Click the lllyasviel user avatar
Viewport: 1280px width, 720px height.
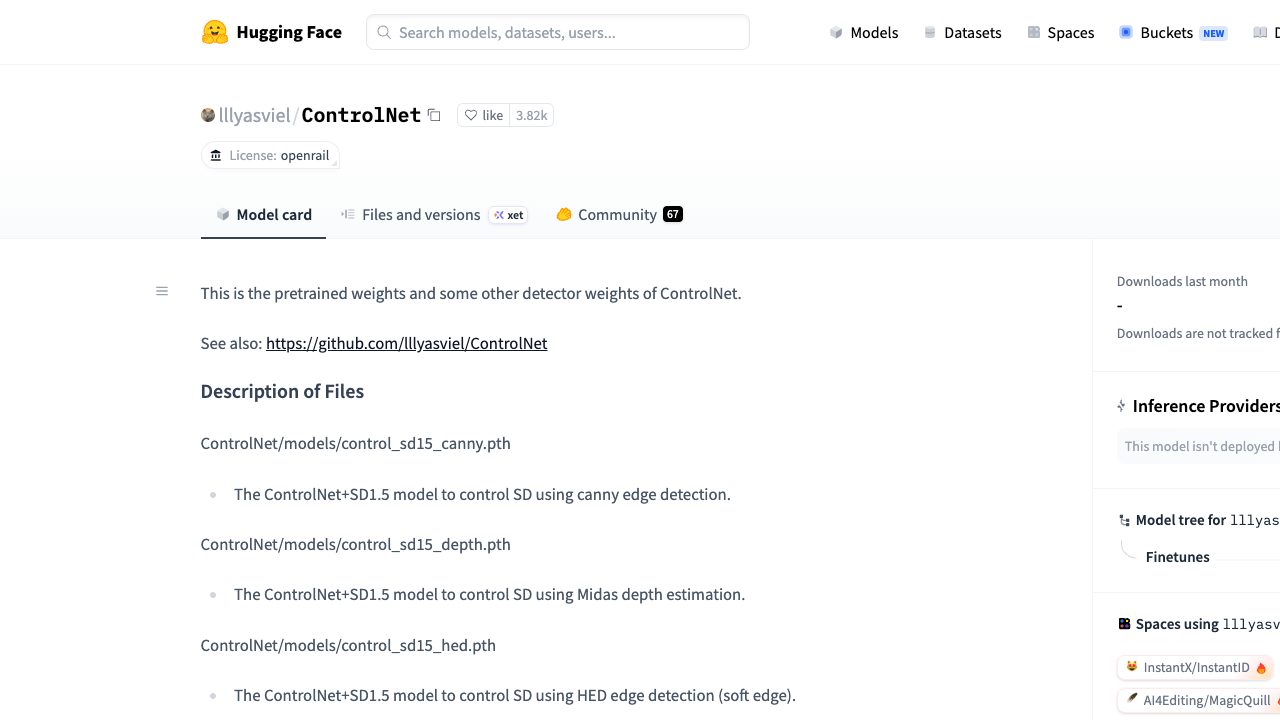[208, 115]
